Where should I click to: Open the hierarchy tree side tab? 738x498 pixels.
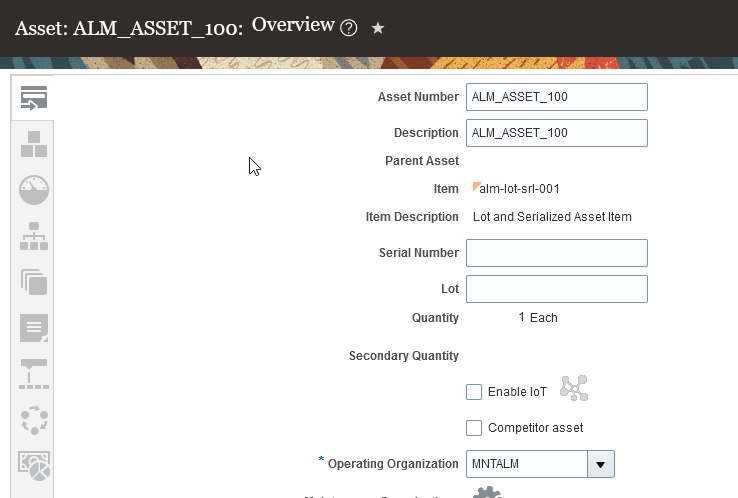(34, 236)
